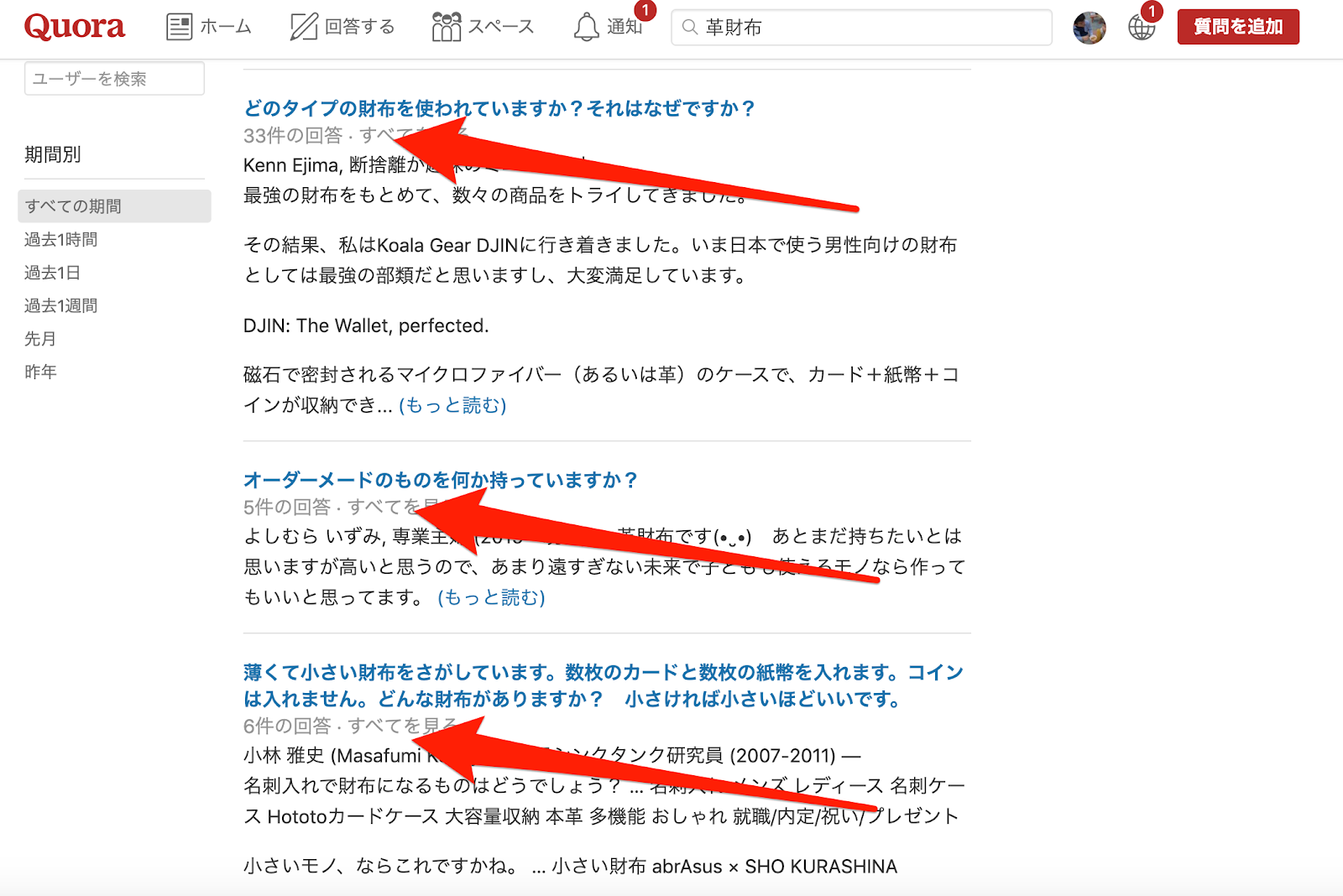The width and height of the screenshot is (1343, 896).
Task: Select the 昨年 filter
Action: [40, 372]
